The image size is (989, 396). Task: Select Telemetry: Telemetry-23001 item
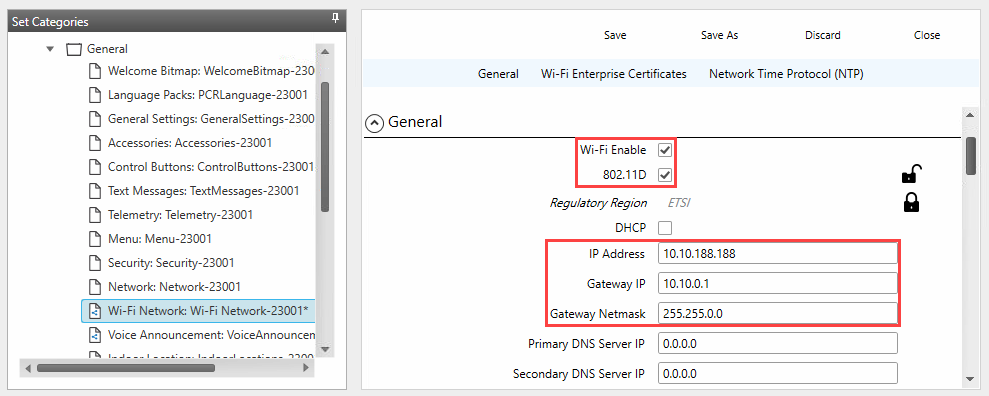click(180, 215)
